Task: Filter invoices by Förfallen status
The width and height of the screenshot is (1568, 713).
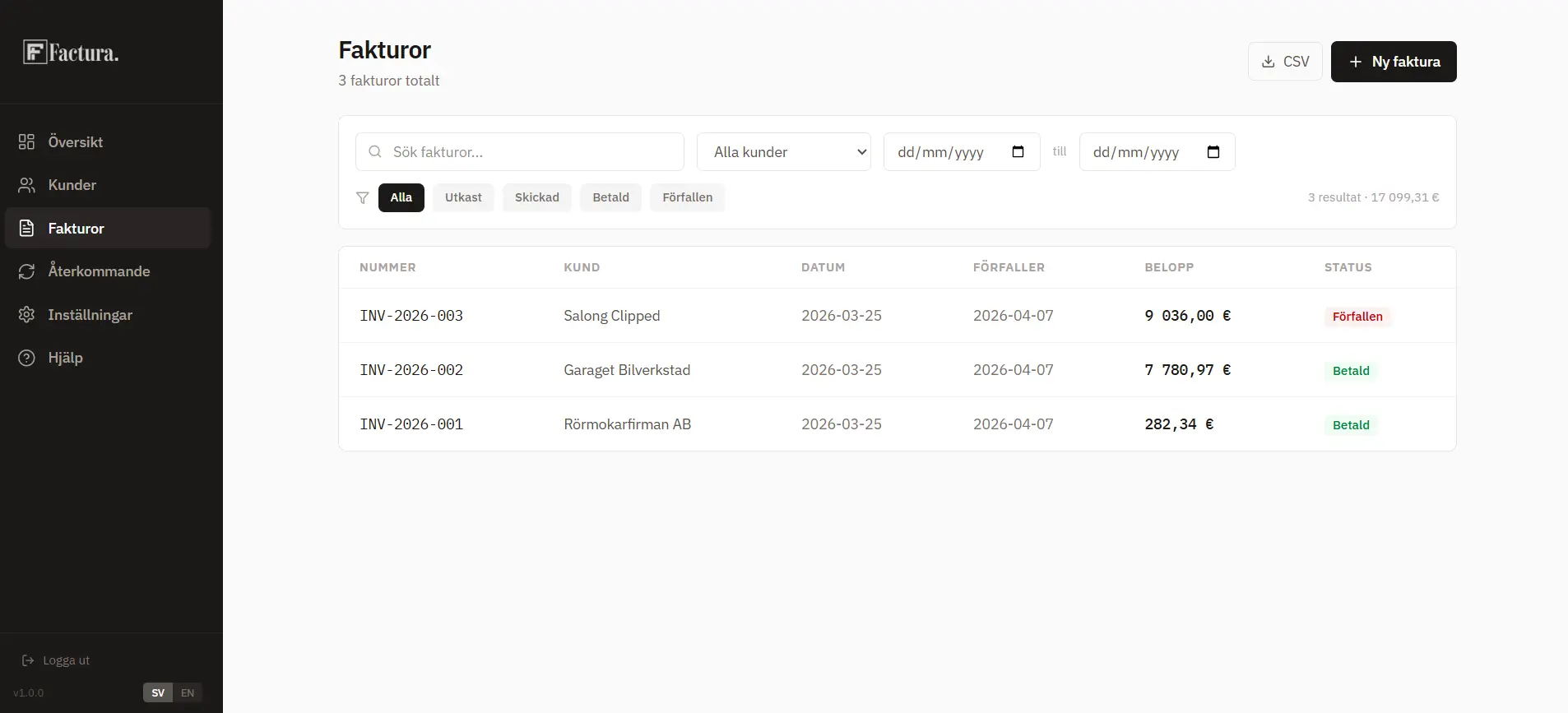Action: pos(687,197)
